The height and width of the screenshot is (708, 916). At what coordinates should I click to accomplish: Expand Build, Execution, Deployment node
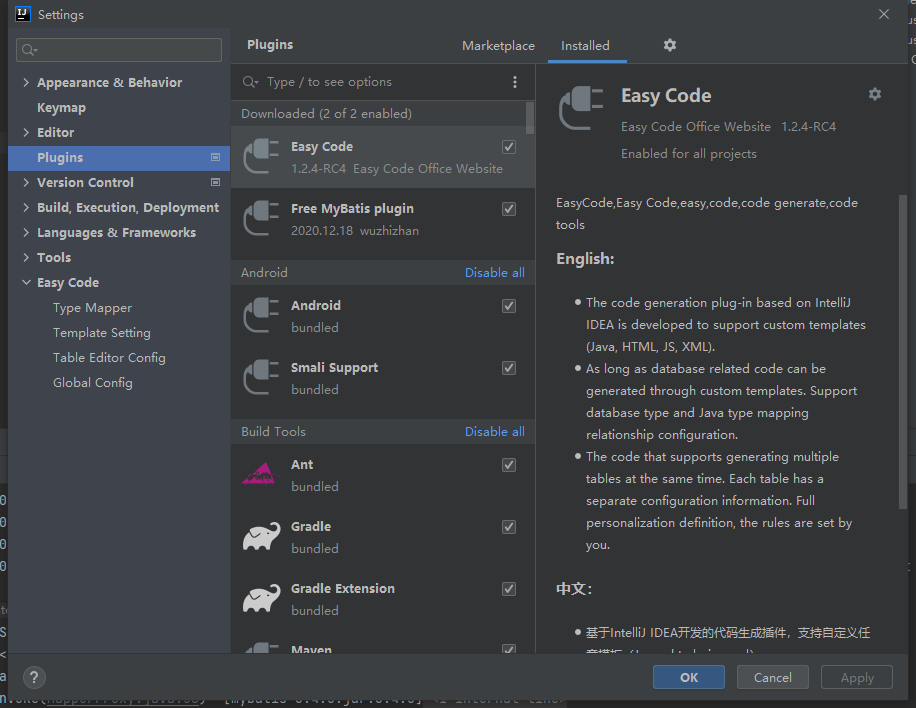(x=26, y=207)
